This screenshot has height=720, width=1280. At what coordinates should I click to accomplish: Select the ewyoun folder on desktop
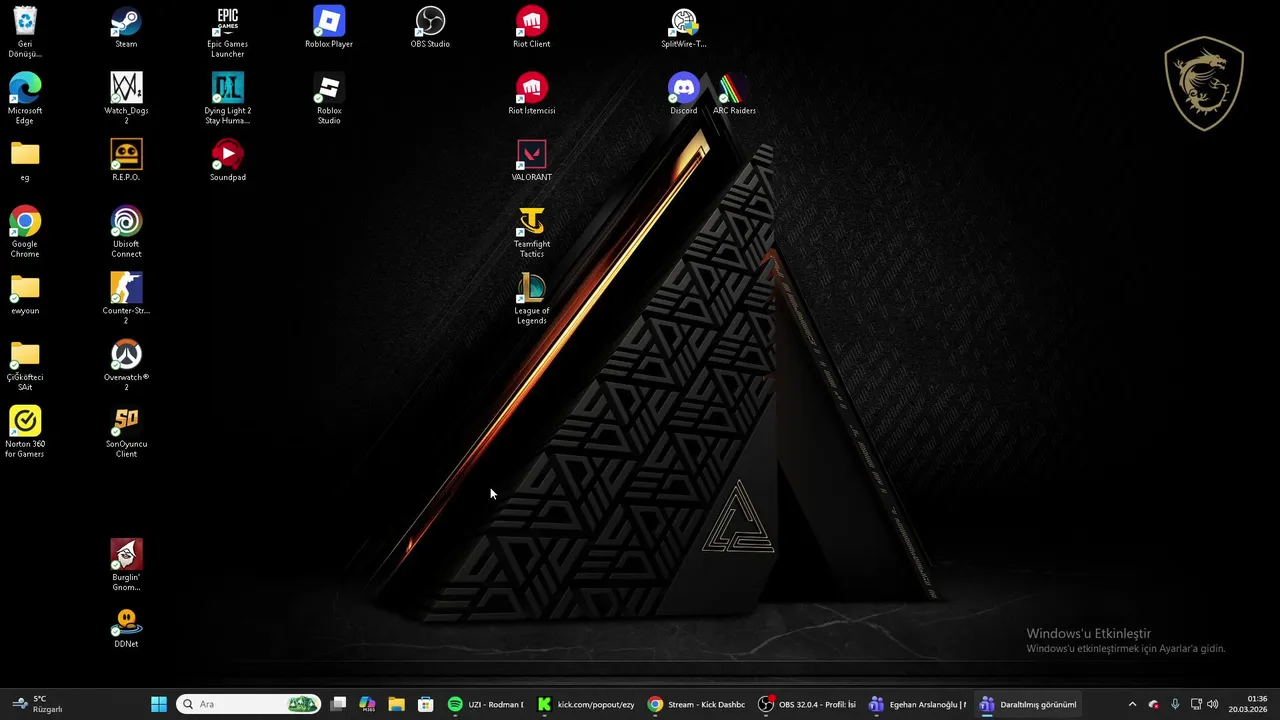click(25, 293)
